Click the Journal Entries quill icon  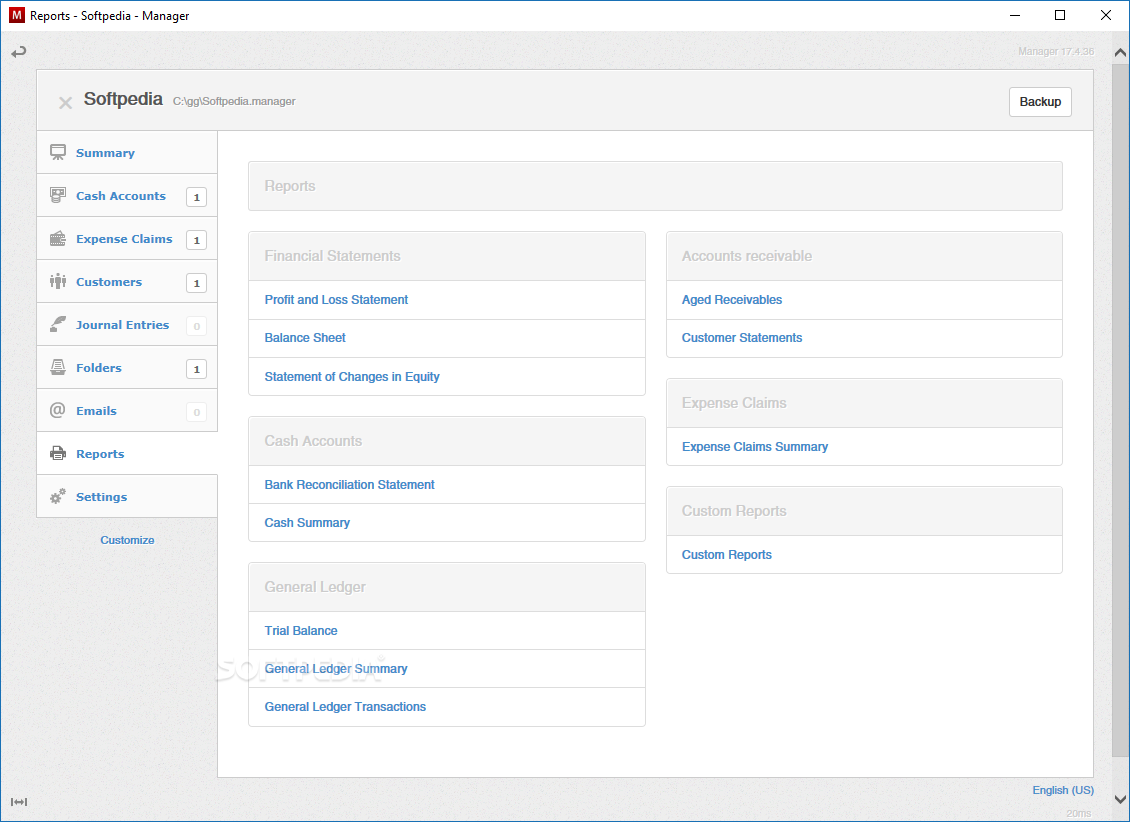(x=58, y=325)
